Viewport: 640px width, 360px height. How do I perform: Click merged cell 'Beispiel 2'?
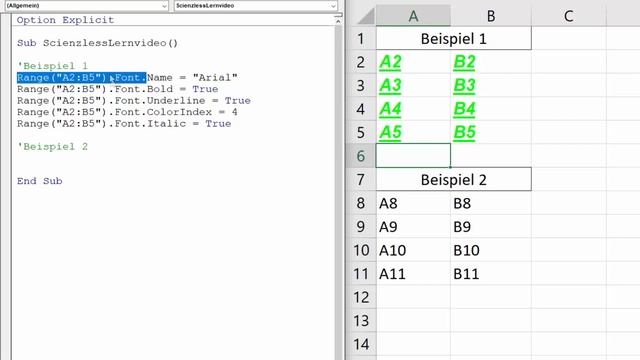(453, 180)
